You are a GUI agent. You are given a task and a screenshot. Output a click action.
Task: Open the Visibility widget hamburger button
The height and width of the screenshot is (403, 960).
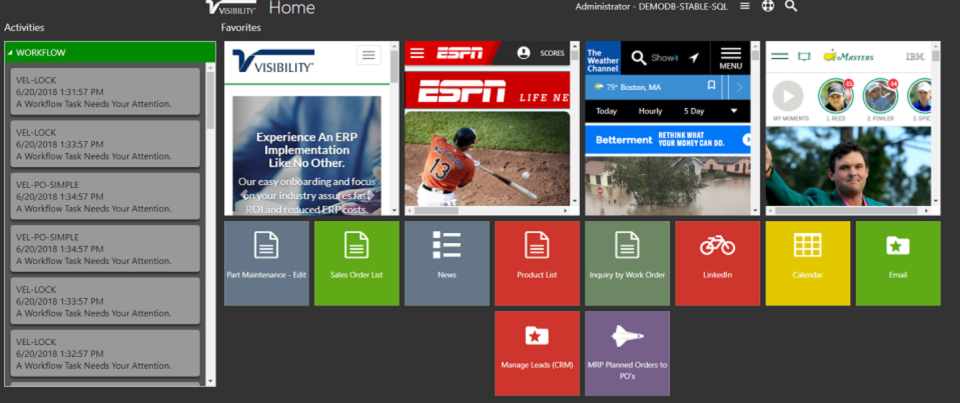[x=368, y=55]
